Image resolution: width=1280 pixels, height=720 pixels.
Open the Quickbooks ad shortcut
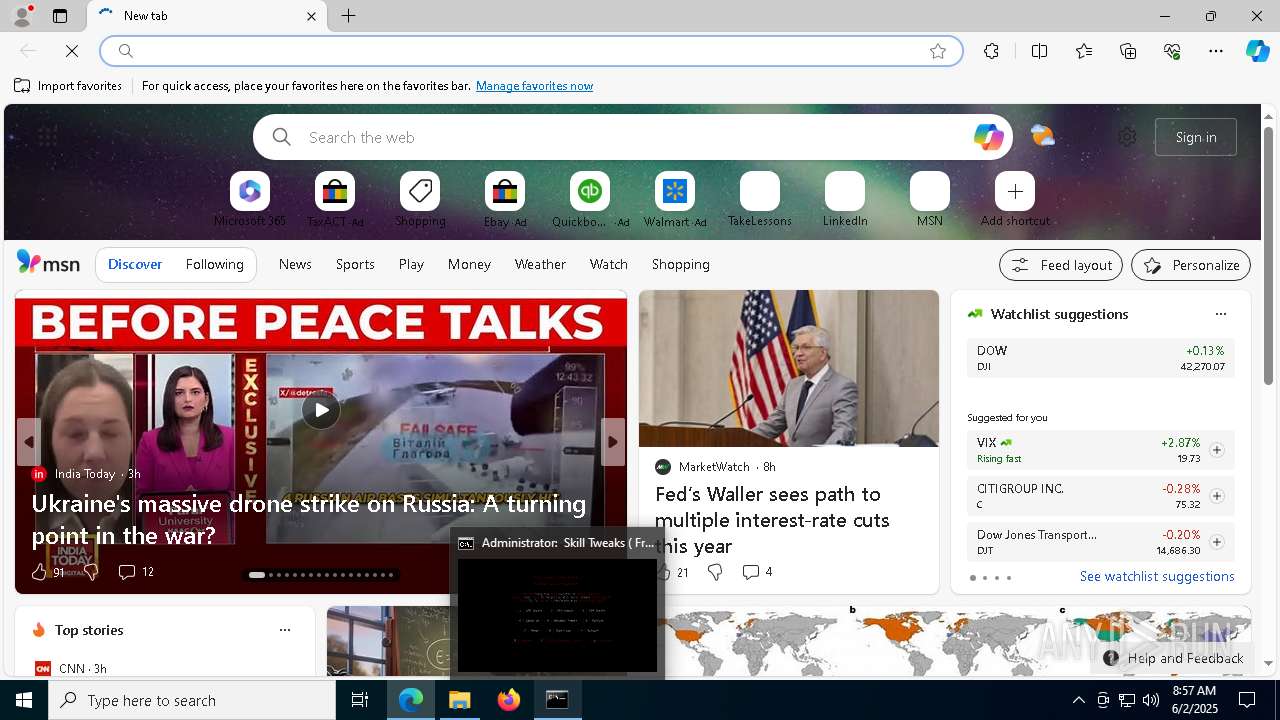(x=590, y=200)
